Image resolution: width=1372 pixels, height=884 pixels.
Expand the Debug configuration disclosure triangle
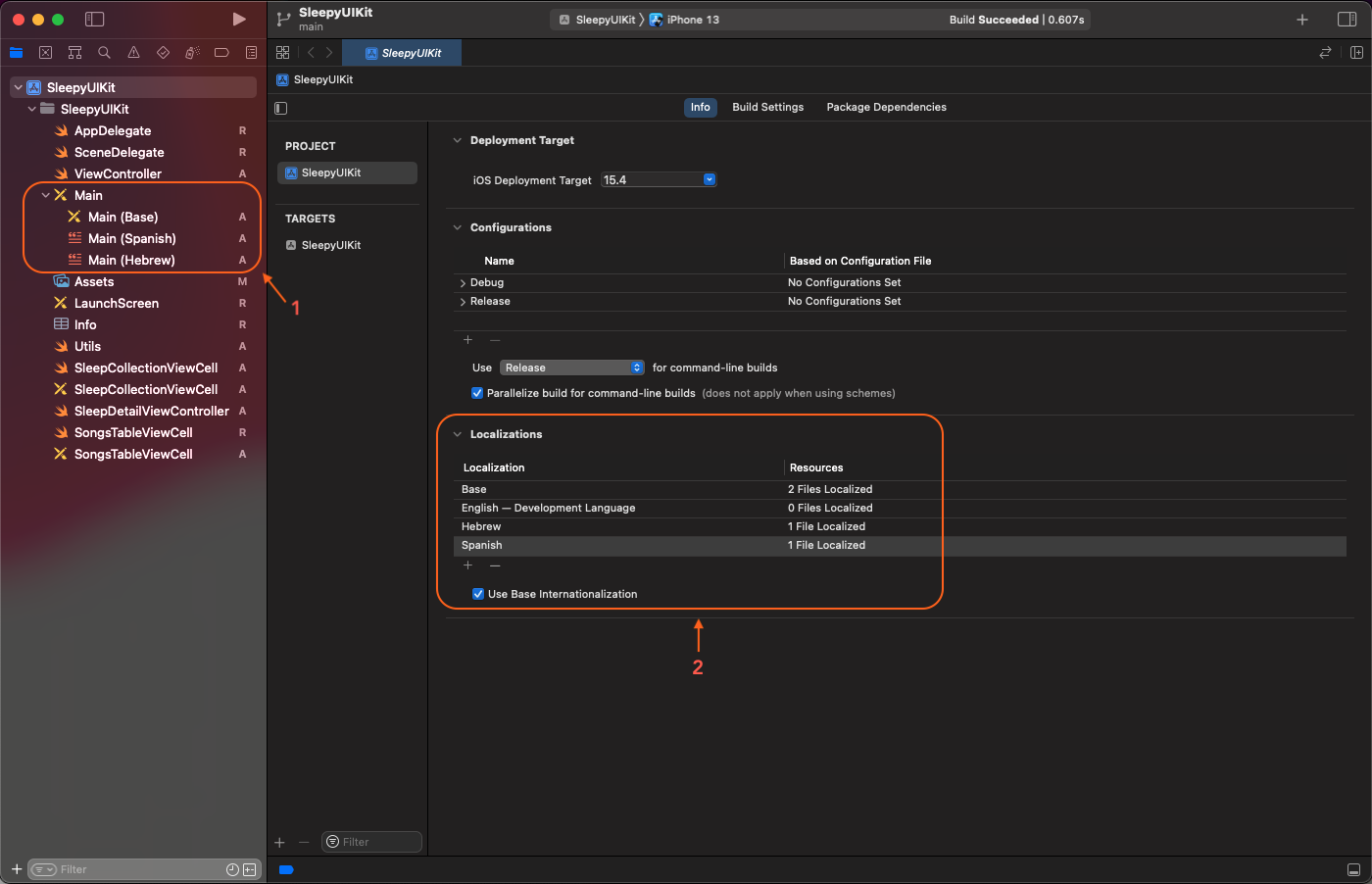point(462,282)
